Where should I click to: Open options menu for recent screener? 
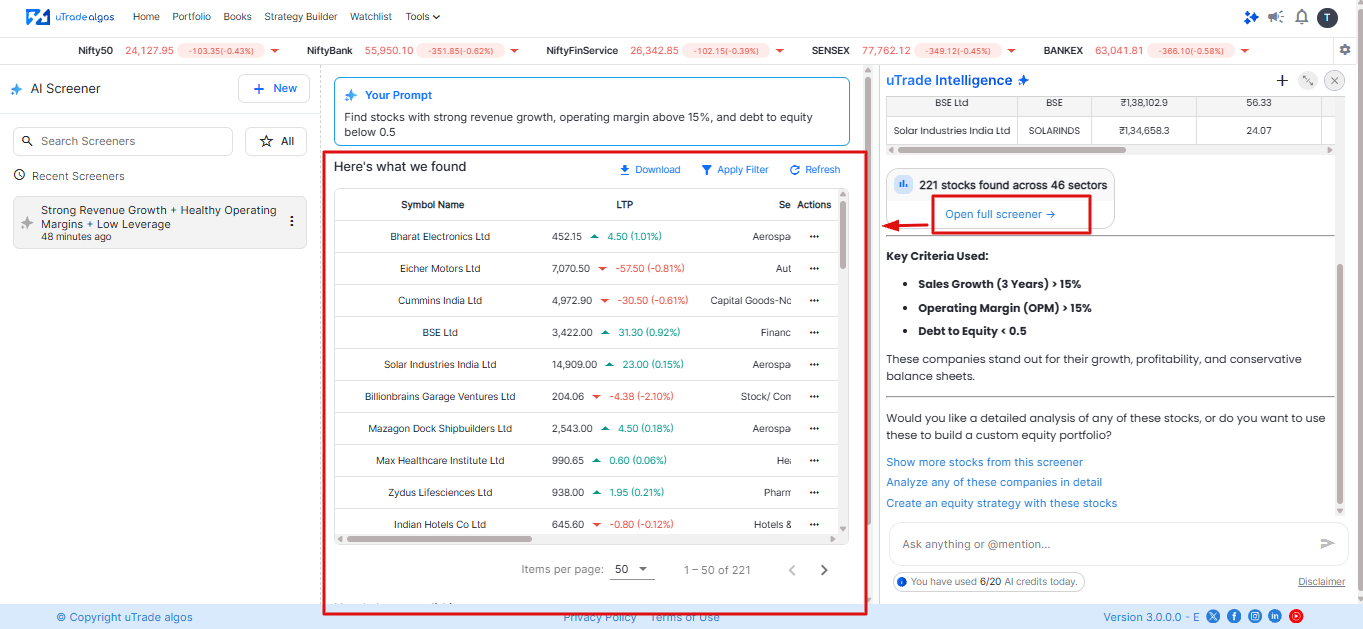coord(292,222)
